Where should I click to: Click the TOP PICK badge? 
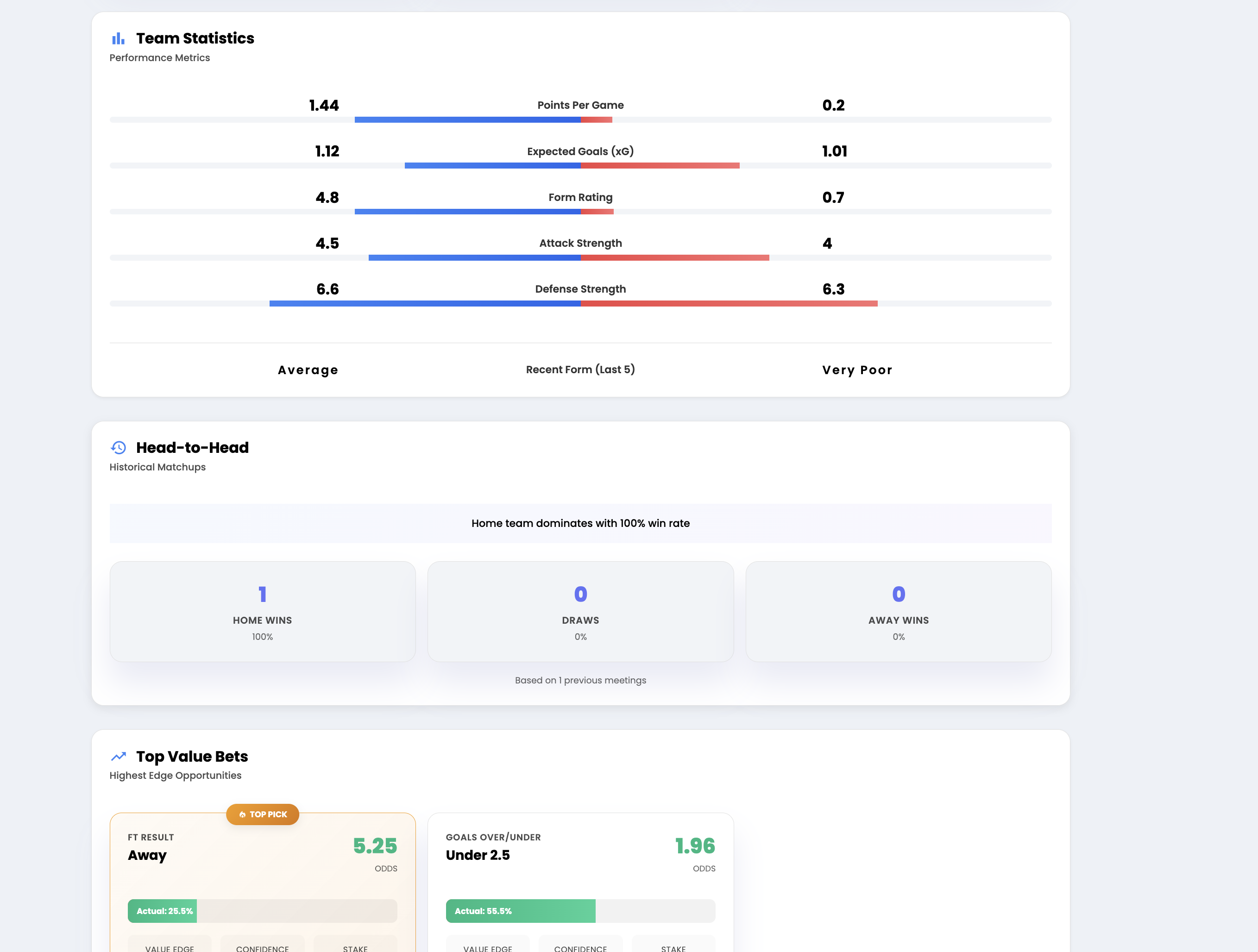coord(263,814)
